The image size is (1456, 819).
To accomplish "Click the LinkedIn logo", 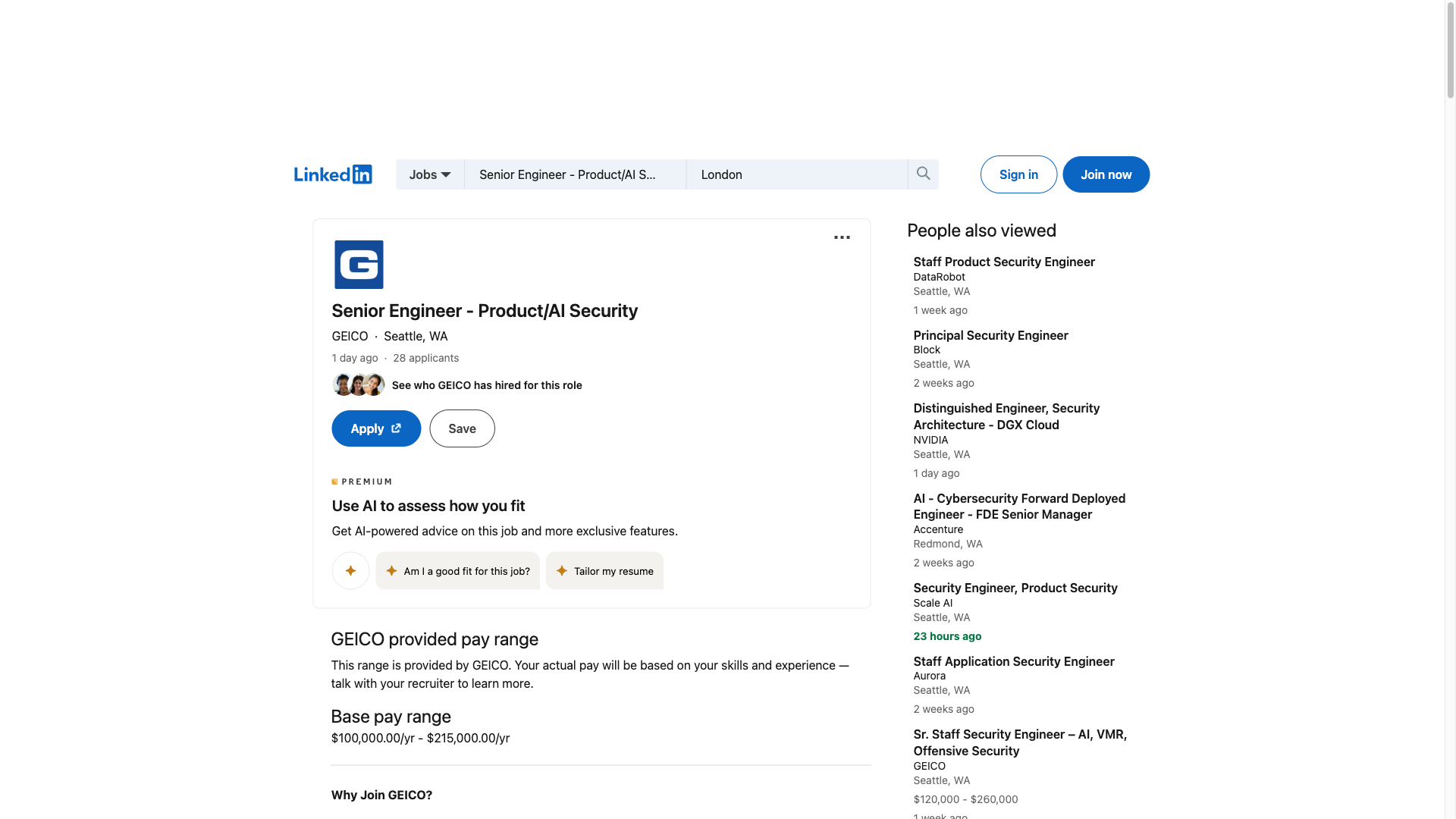I will [333, 174].
